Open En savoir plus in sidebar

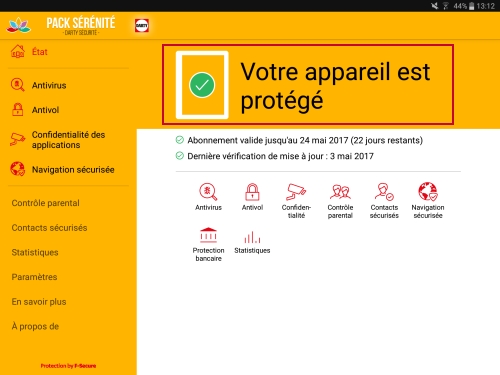39,302
